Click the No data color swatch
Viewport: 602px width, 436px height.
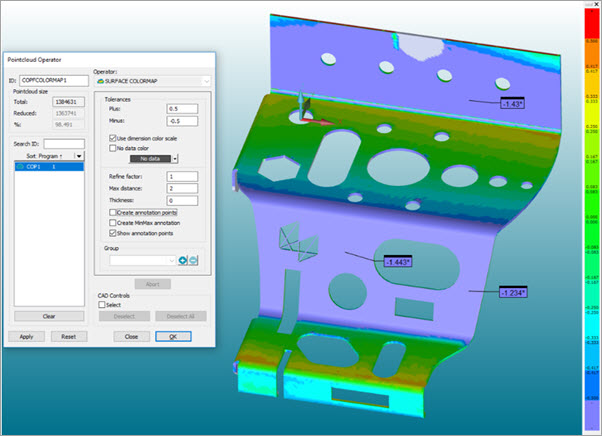(x=139, y=158)
